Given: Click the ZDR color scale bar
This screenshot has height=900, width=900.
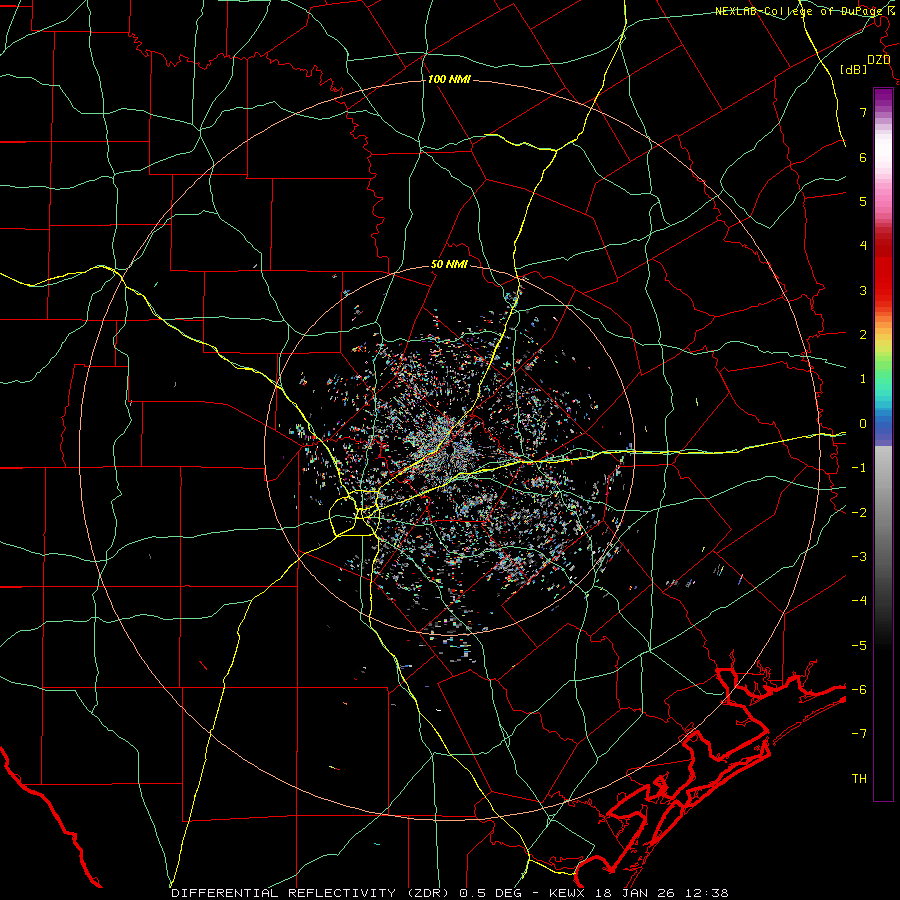Looking at the screenshot, I should (883, 444).
